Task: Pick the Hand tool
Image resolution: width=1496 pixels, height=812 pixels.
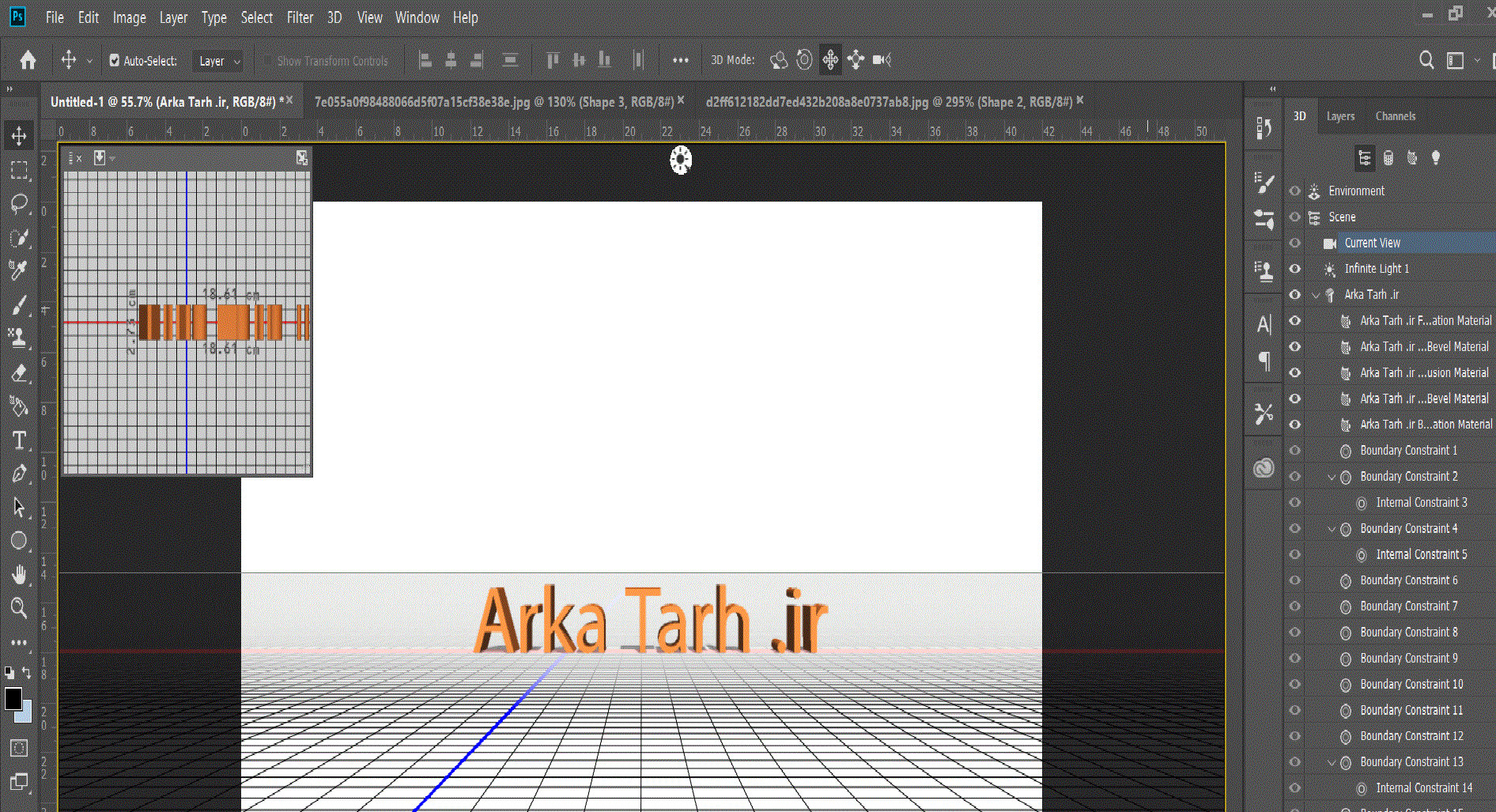Action: [19, 575]
